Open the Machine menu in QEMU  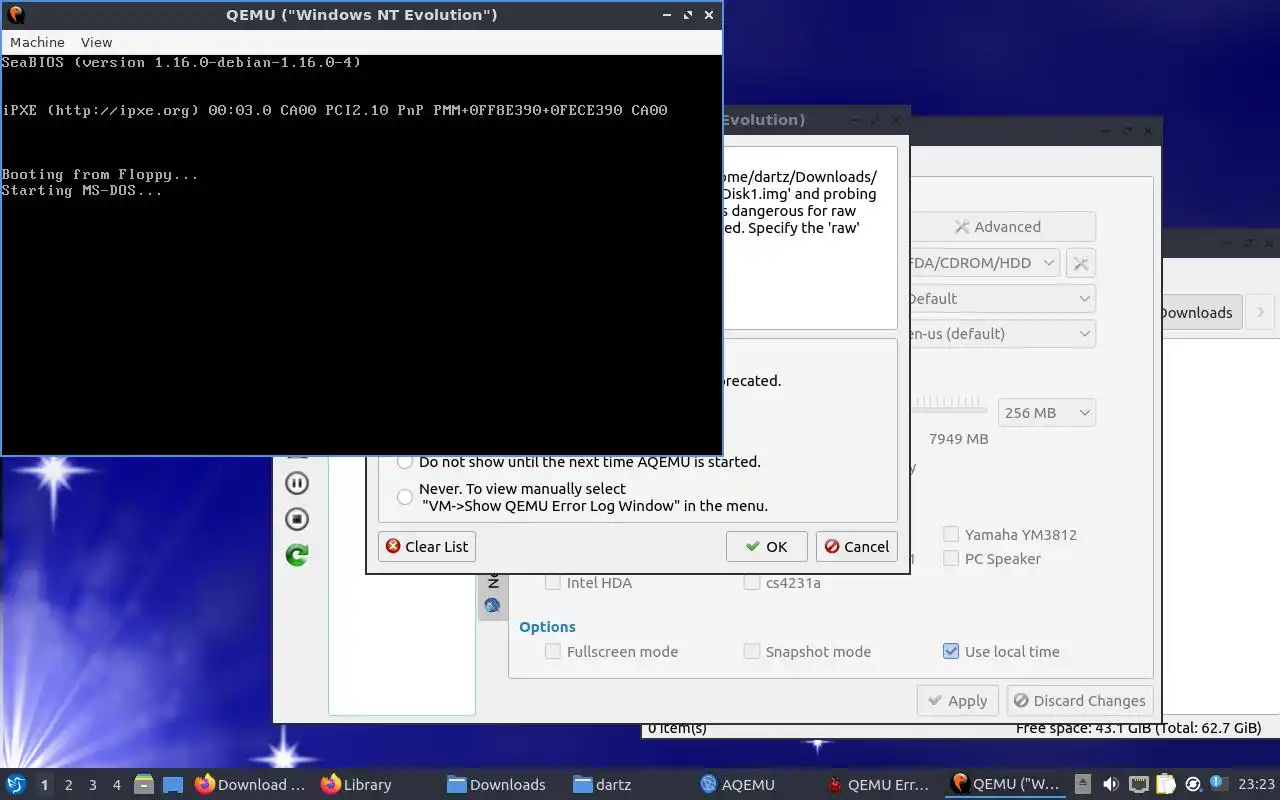(37, 42)
